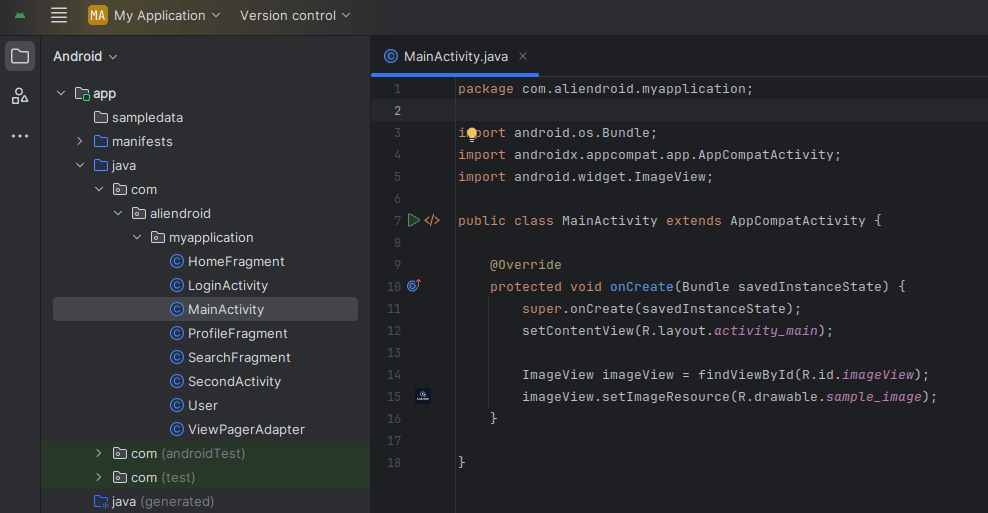The image size is (988, 513).
Task: Select the java (generated) row
Action: [205, 501]
